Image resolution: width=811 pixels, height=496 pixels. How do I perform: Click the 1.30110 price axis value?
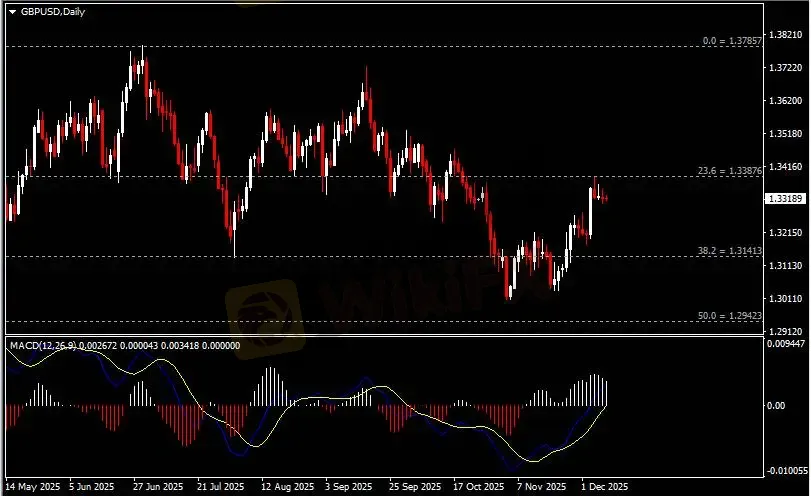point(785,298)
